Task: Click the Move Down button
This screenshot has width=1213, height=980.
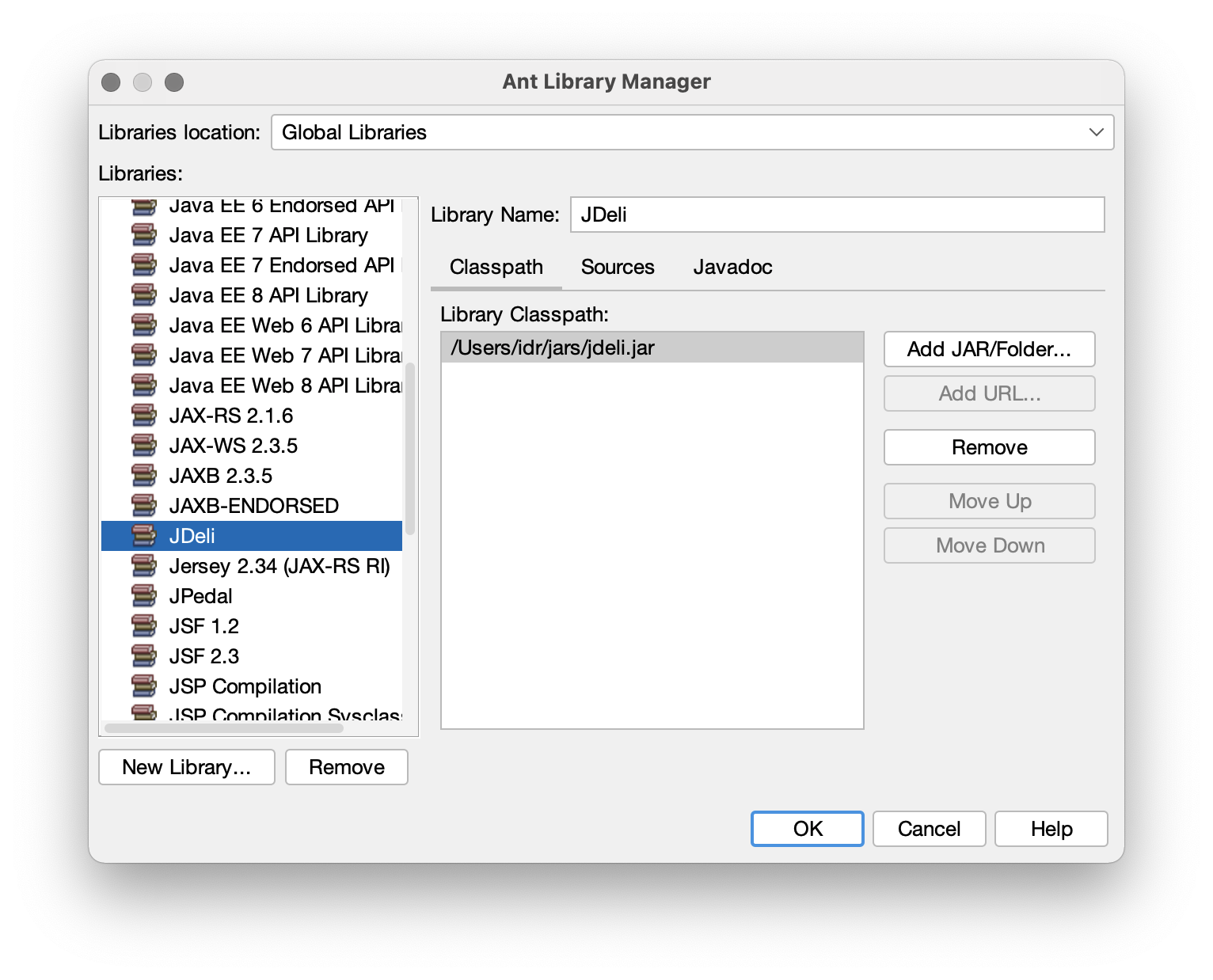Action: (x=988, y=545)
